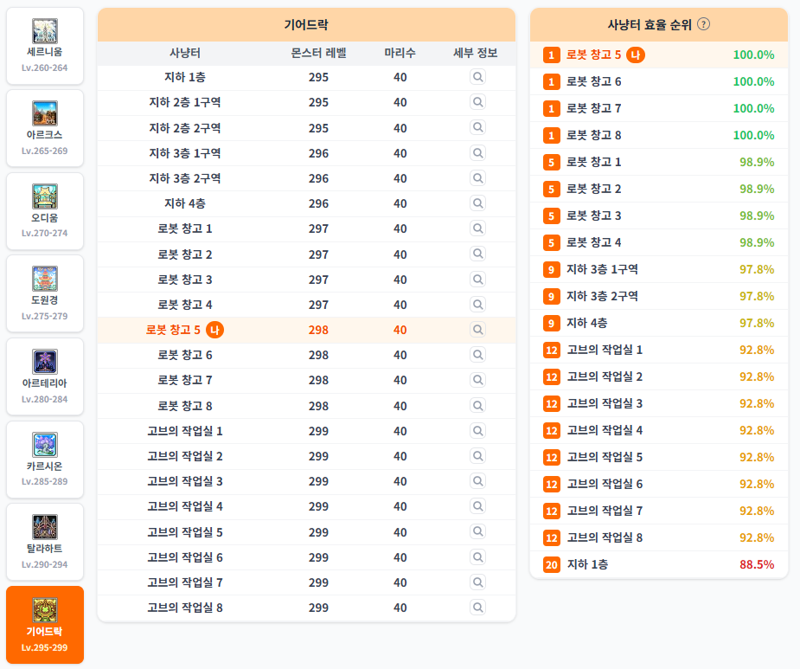Click 고브의 작업실 3 in efficiency ranking

pos(659,404)
